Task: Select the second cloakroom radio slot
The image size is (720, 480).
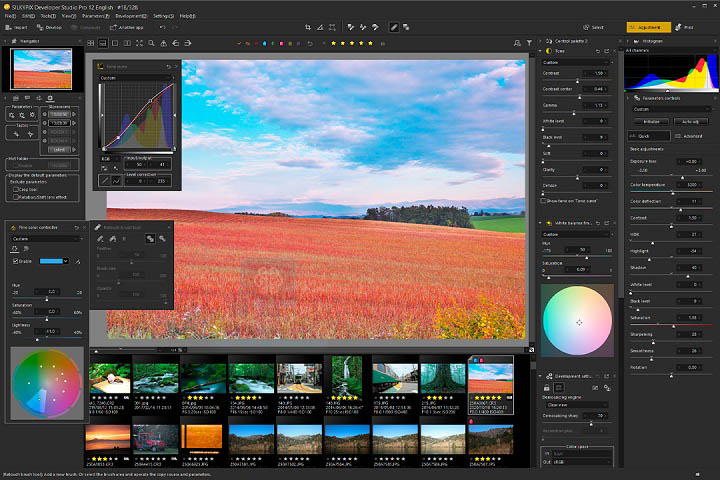Action: coord(45,123)
